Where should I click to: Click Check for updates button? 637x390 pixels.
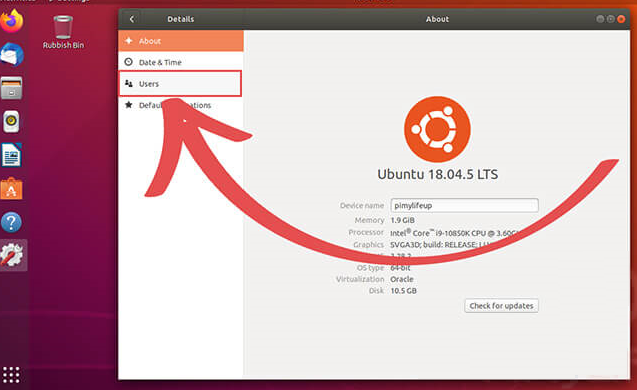point(501,306)
